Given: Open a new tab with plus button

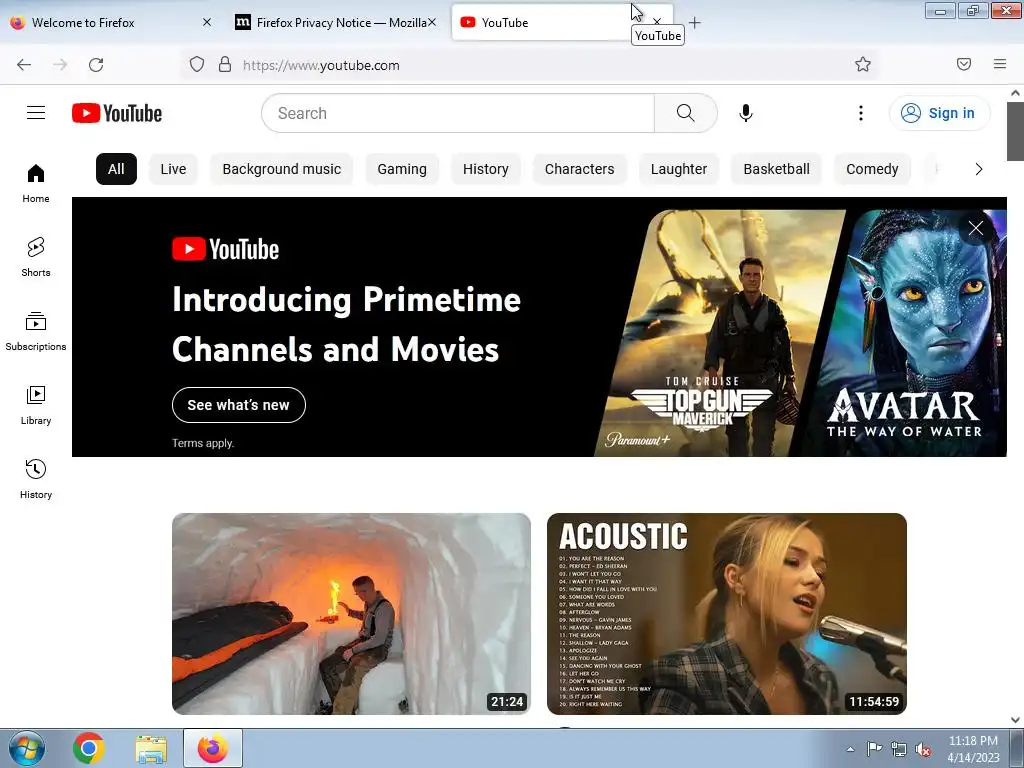Looking at the screenshot, I should click(695, 22).
